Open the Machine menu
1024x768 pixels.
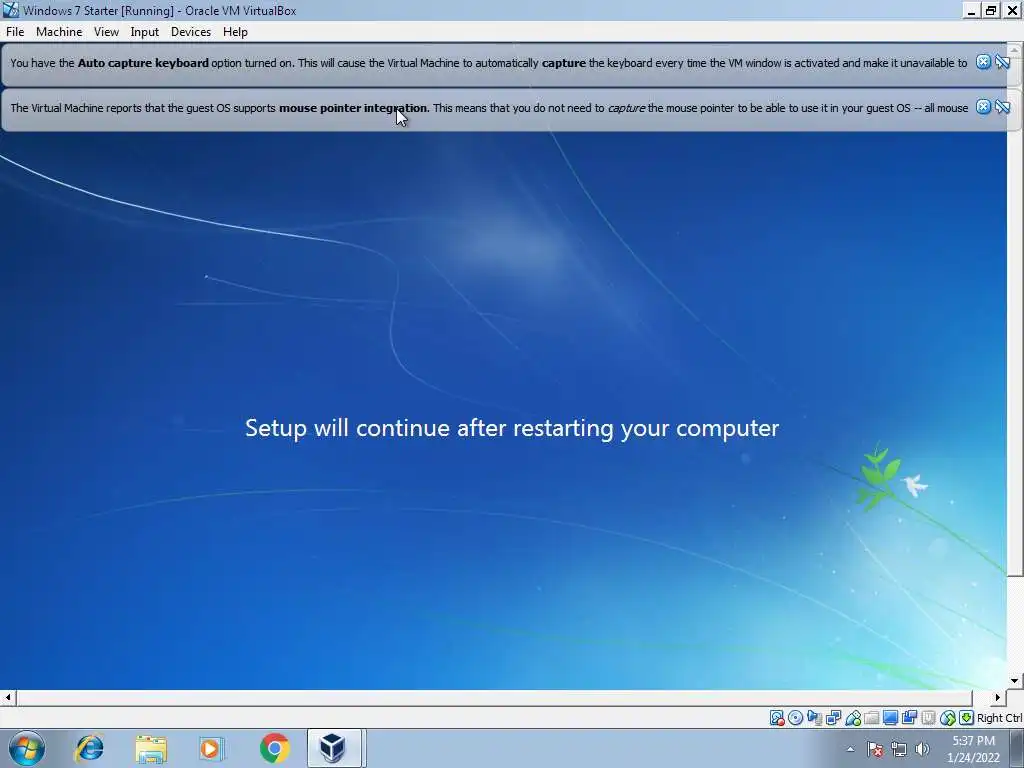[x=59, y=32]
